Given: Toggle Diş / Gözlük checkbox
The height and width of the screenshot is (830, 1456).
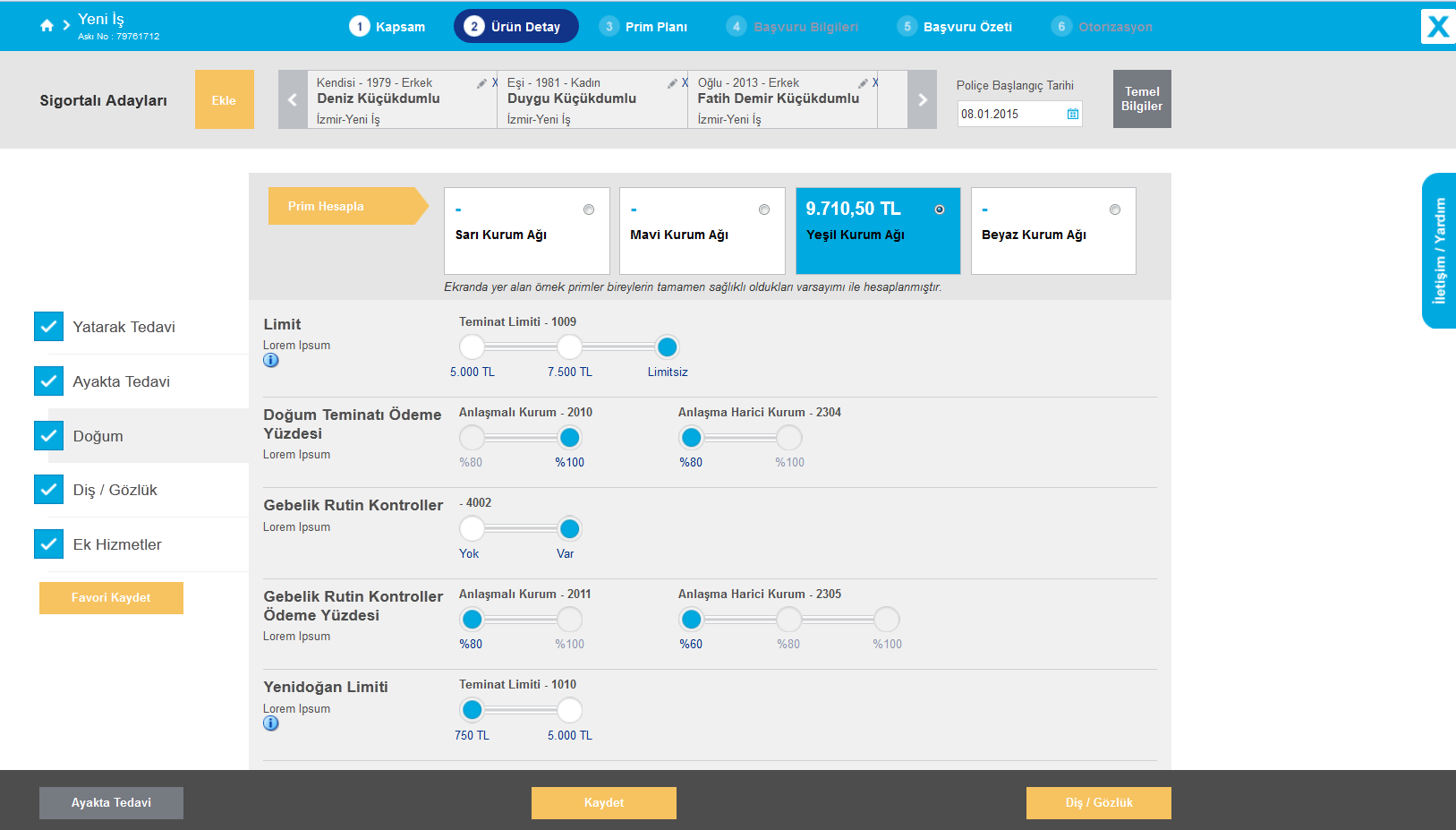Looking at the screenshot, I should [49, 490].
